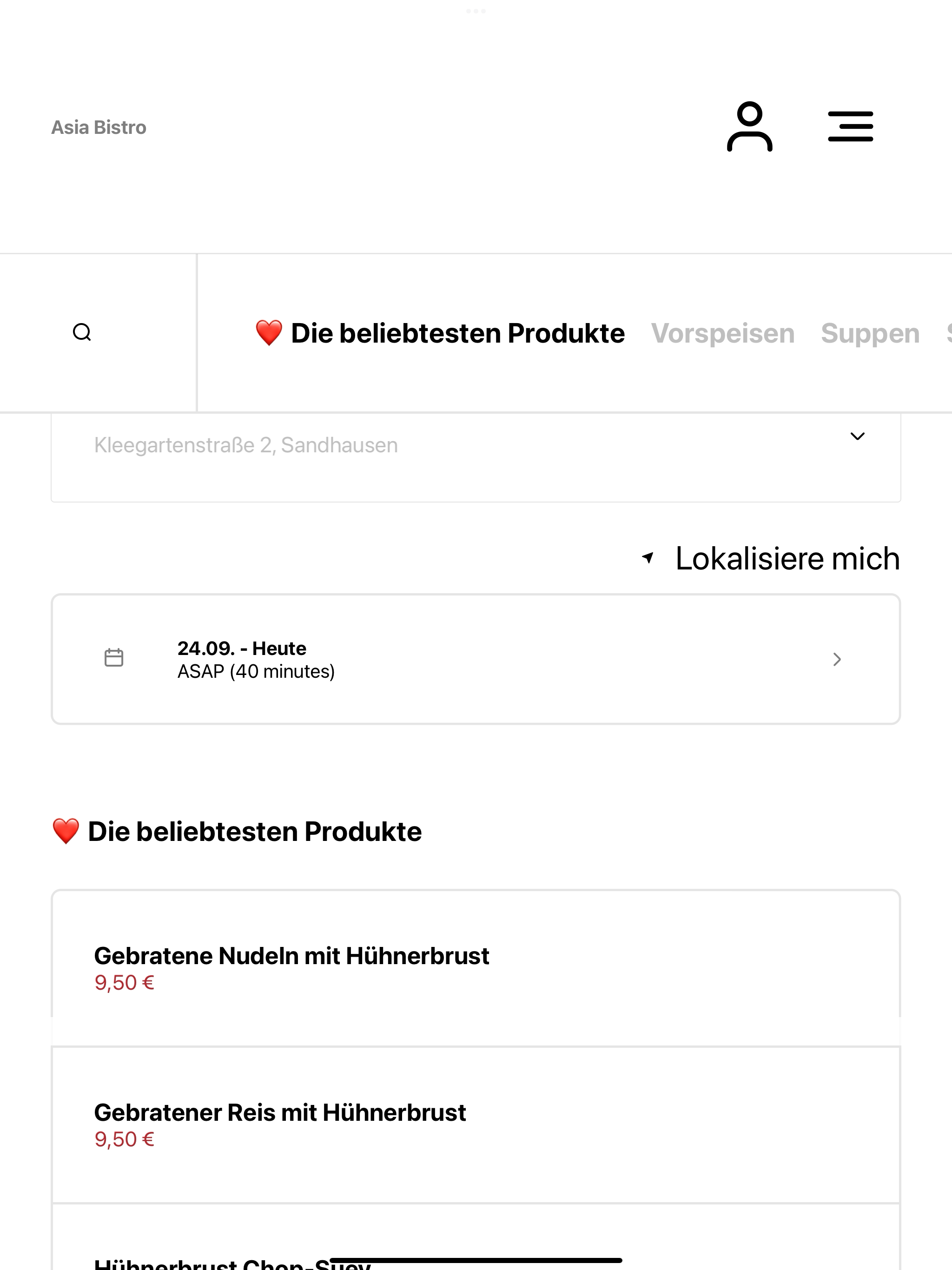Click the Lokalisiere mich link

pos(787,558)
